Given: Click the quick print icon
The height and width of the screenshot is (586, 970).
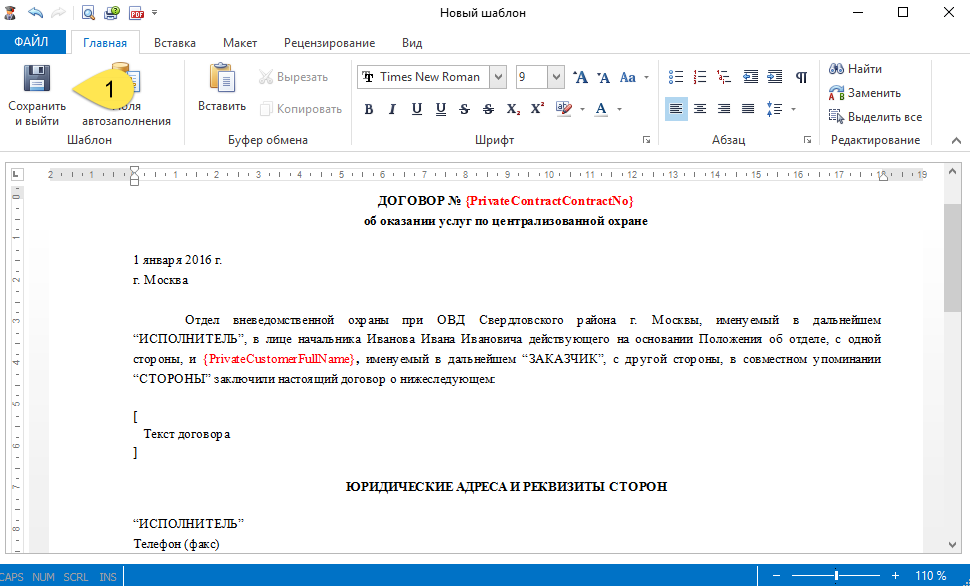Looking at the screenshot, I should (x=111, y=12).
